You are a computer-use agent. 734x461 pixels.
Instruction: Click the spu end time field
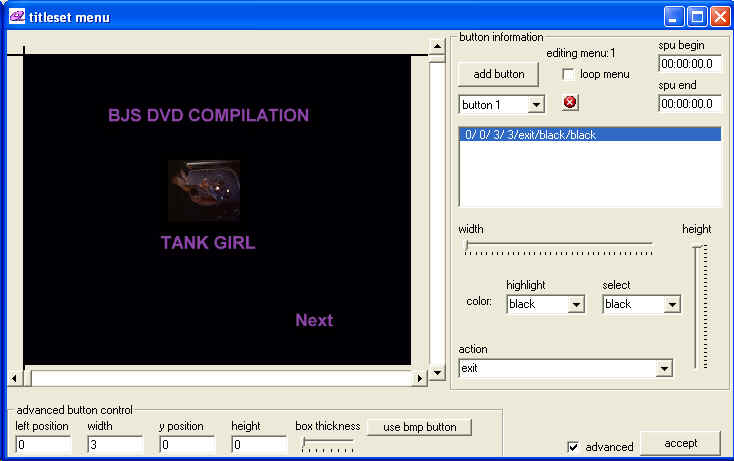[x=690, y=103]
